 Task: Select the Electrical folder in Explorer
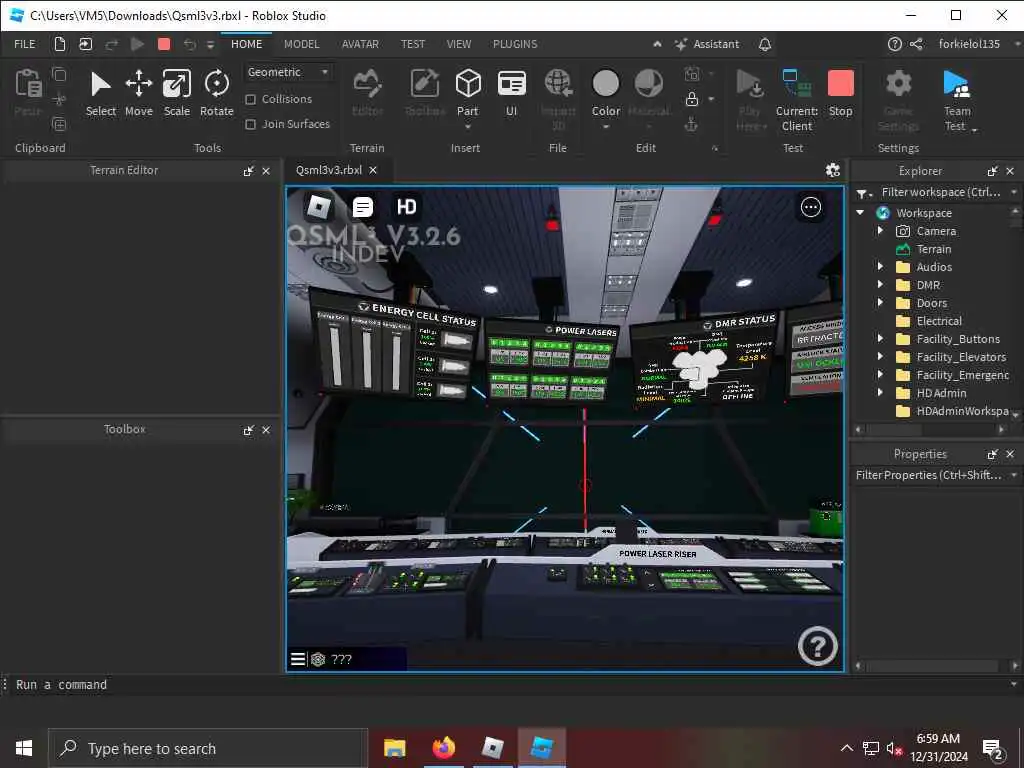tap(939, 321)
